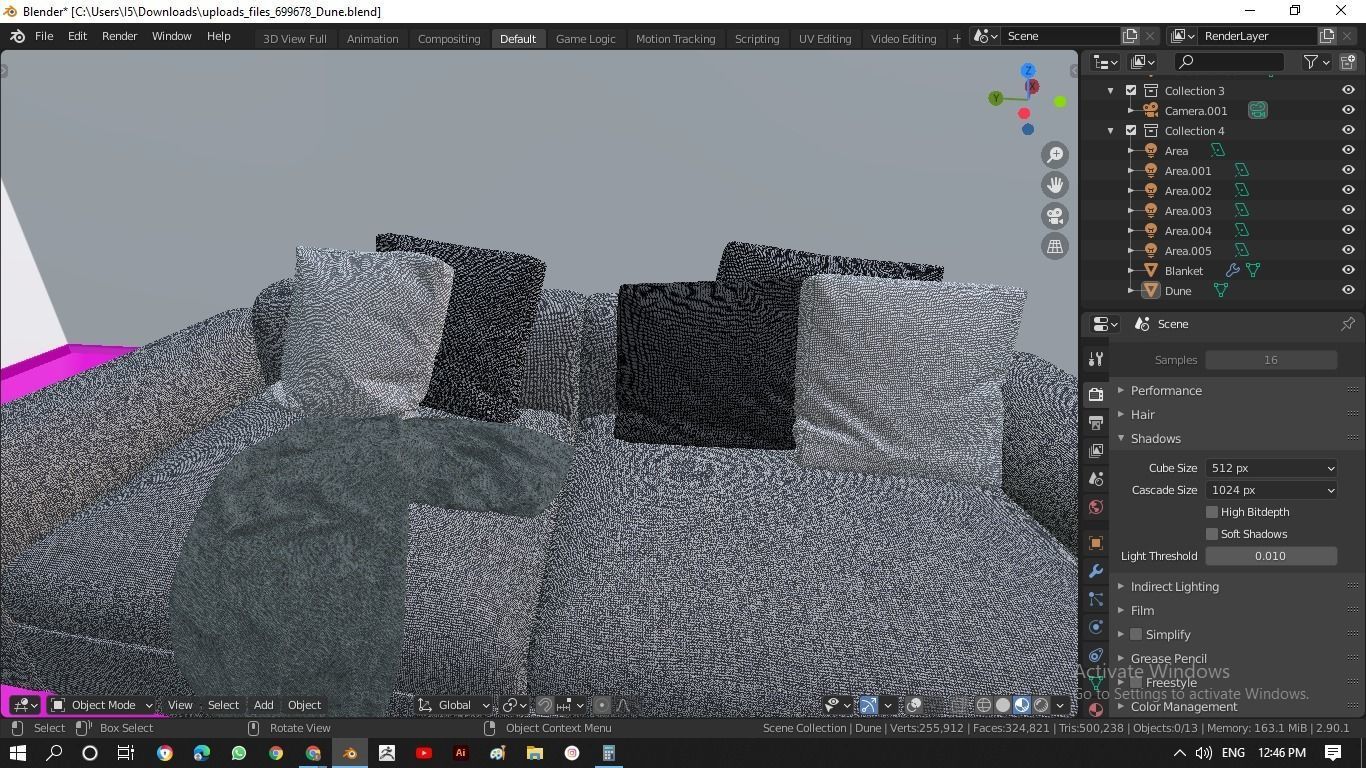This screenshot has width=1366, height=768.
Task: Toggle the snap magnet icon
Action: click(x=544, y=705)
